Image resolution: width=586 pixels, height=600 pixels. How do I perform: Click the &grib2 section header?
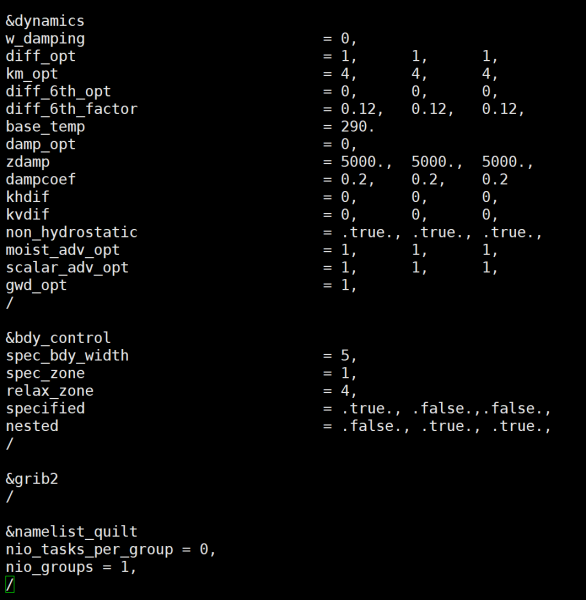32,479
